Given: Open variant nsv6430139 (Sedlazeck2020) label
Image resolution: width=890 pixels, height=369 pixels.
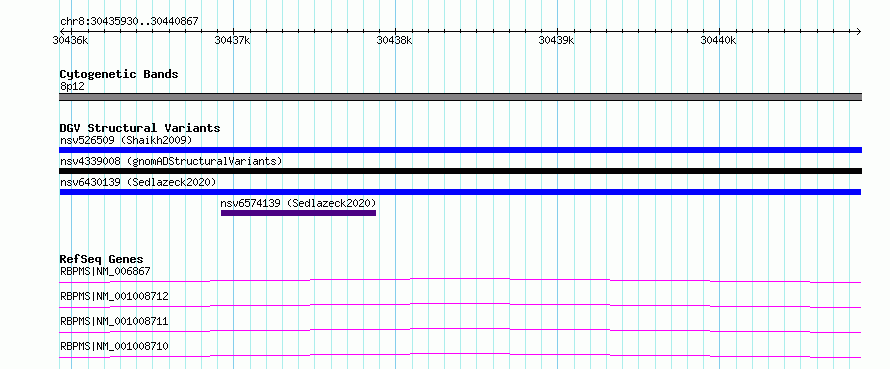Looking at the screenshot, I should 138,182.
